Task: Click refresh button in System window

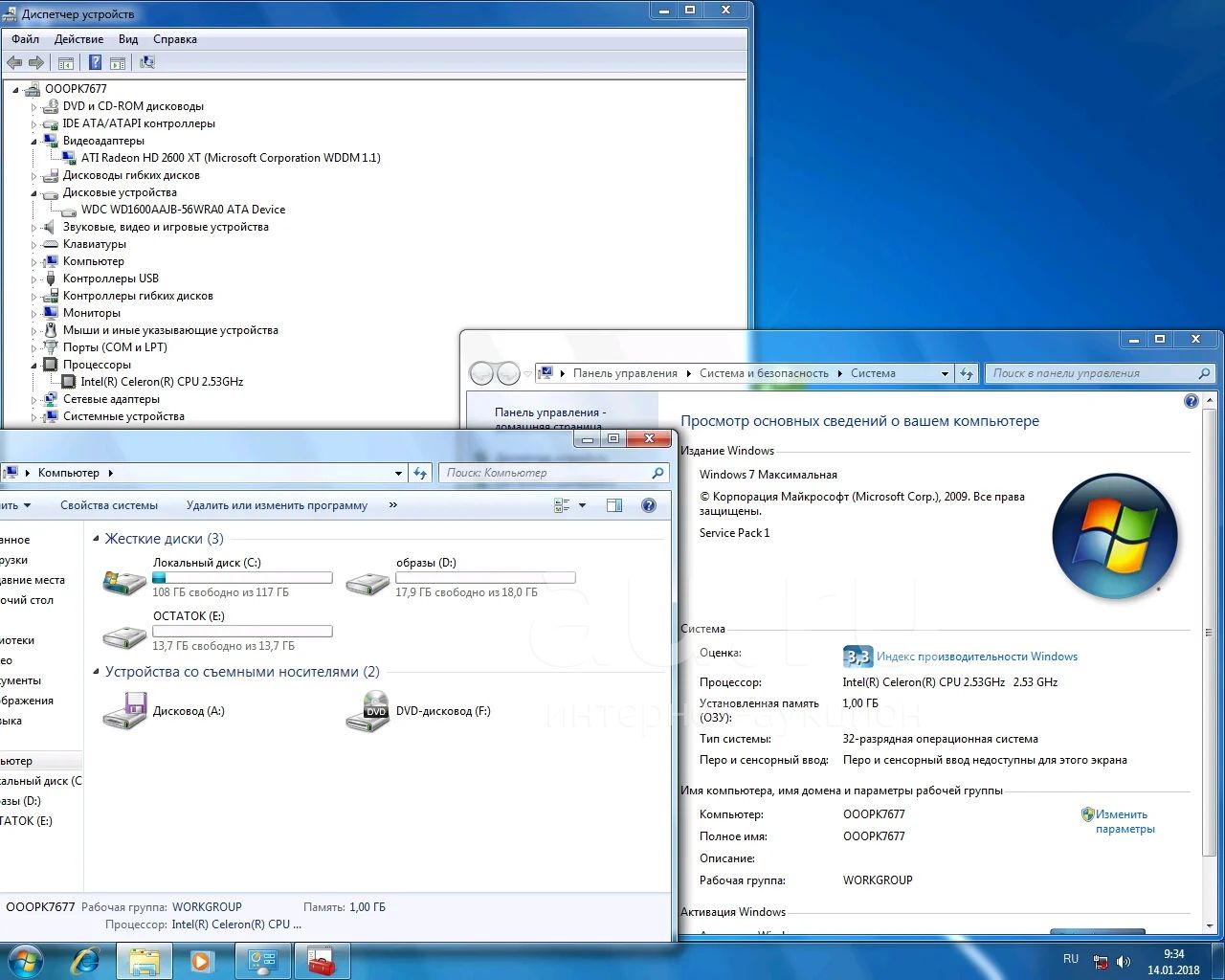Action: [967, 373]
